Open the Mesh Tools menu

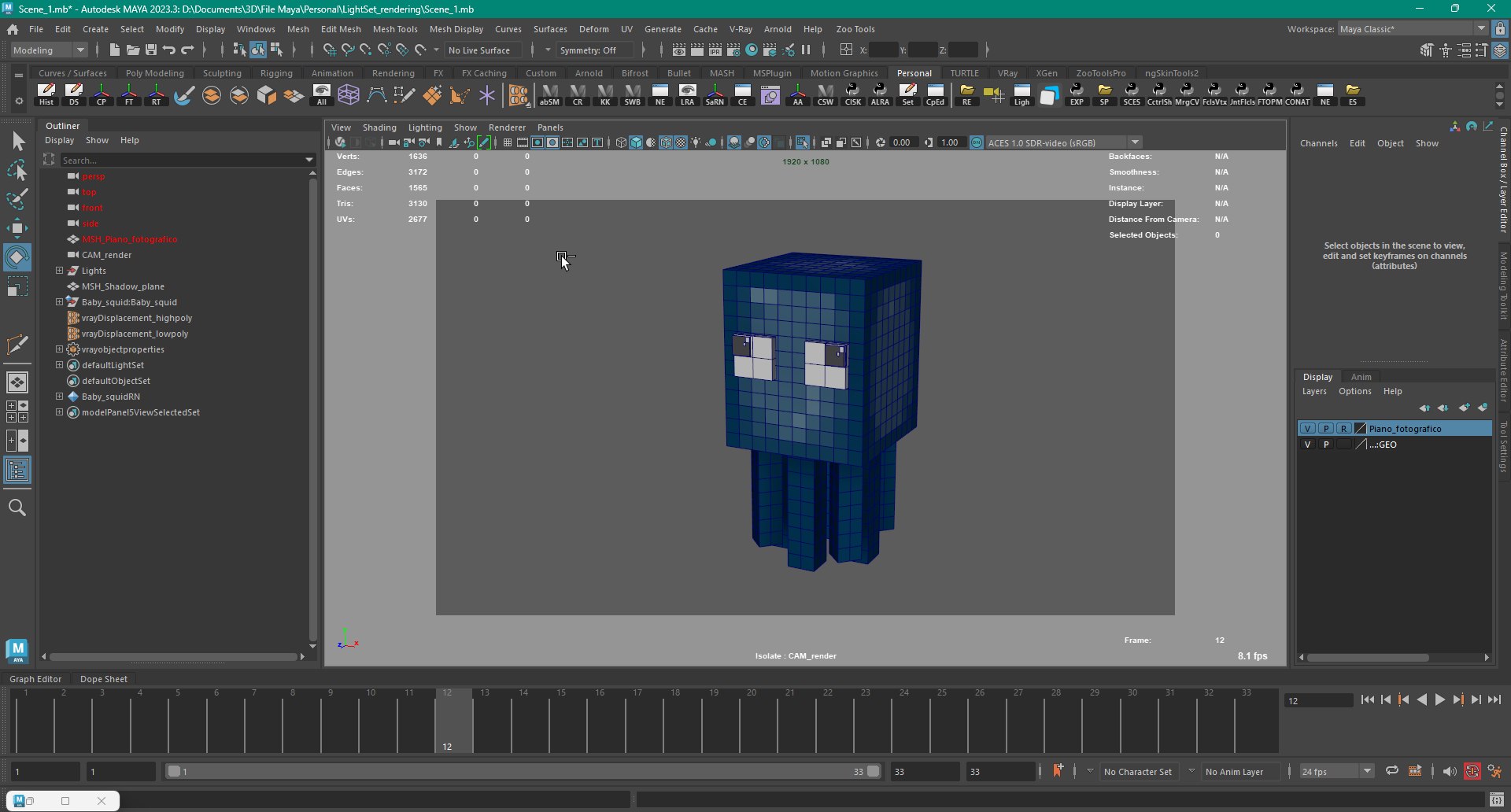395,28
